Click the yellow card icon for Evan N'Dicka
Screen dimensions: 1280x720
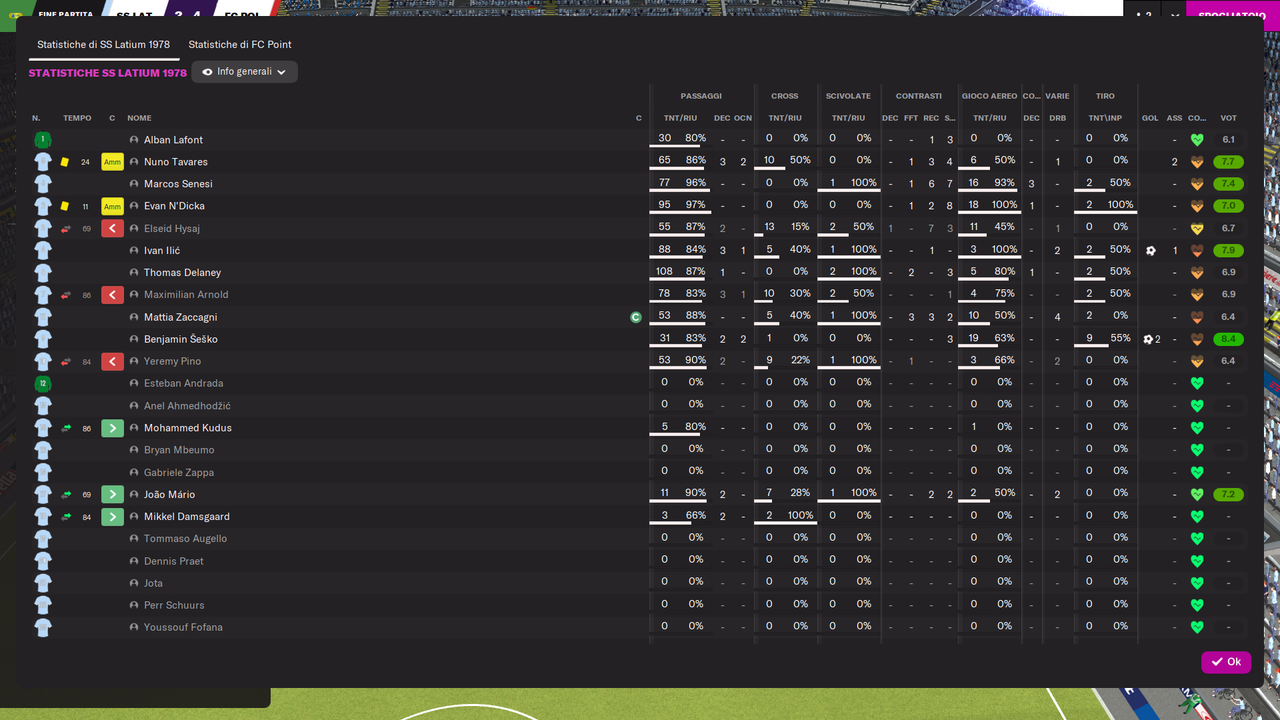click(65, 206)
